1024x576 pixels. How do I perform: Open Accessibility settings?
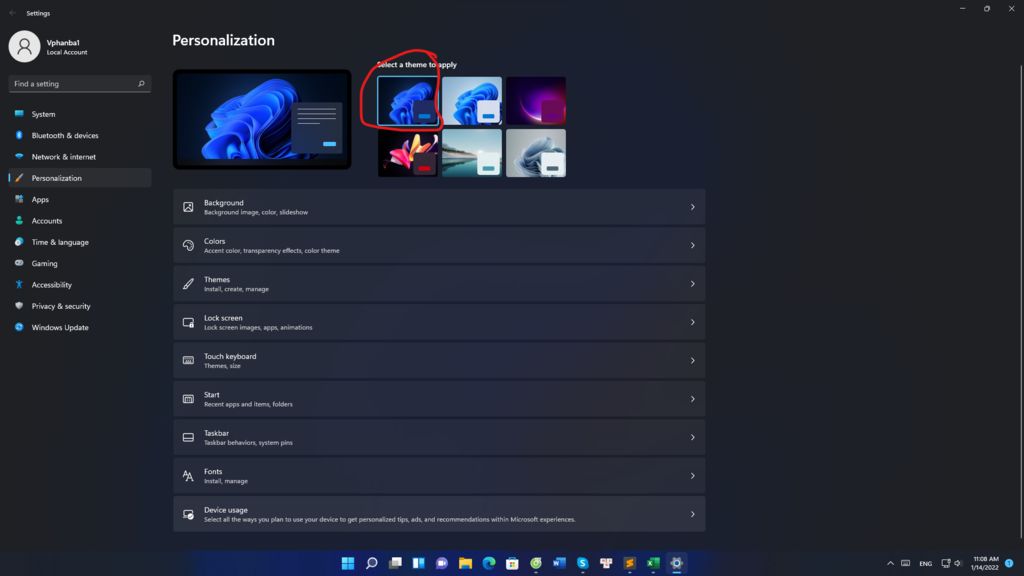point(80,285)
